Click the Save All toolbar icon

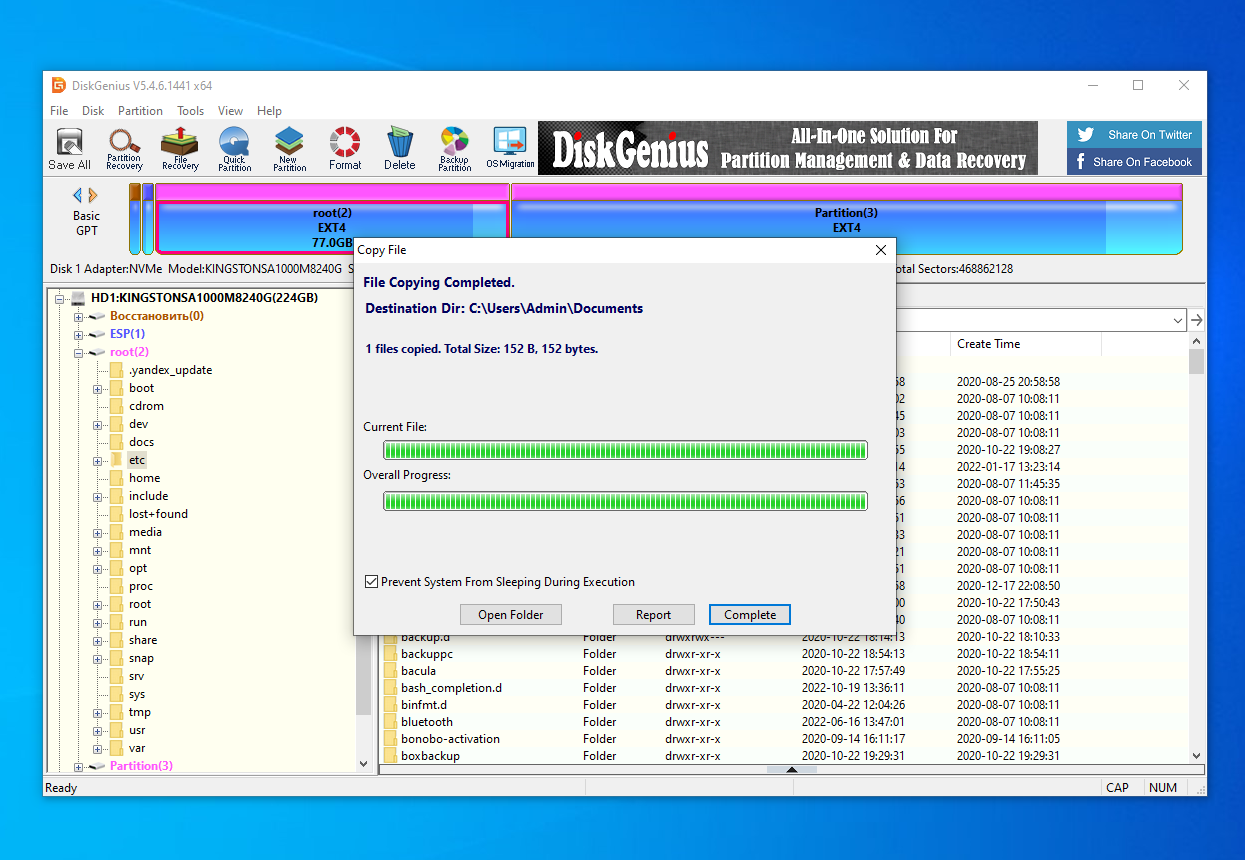click(x=68, y=148)
